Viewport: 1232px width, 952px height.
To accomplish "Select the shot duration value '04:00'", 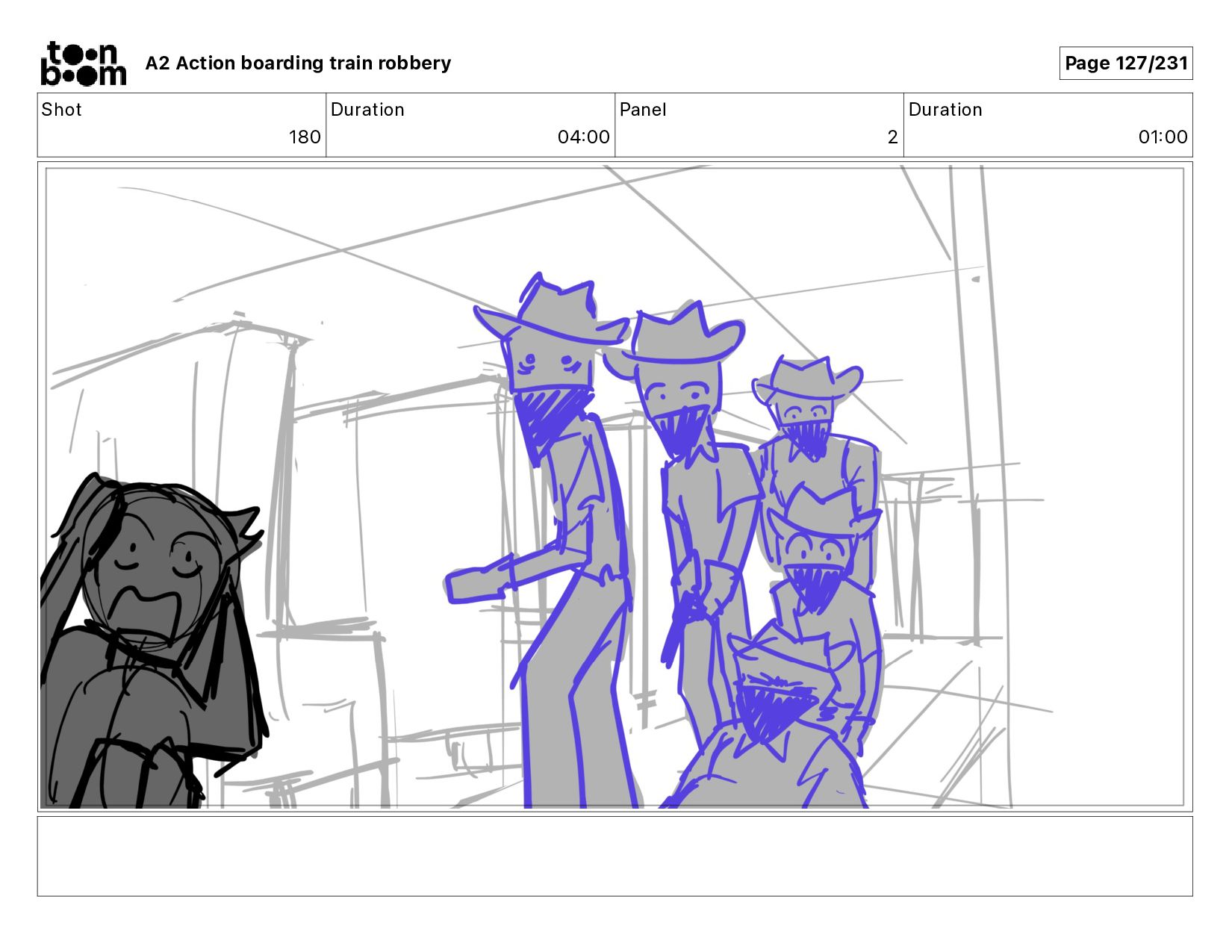I will point(583,137).
